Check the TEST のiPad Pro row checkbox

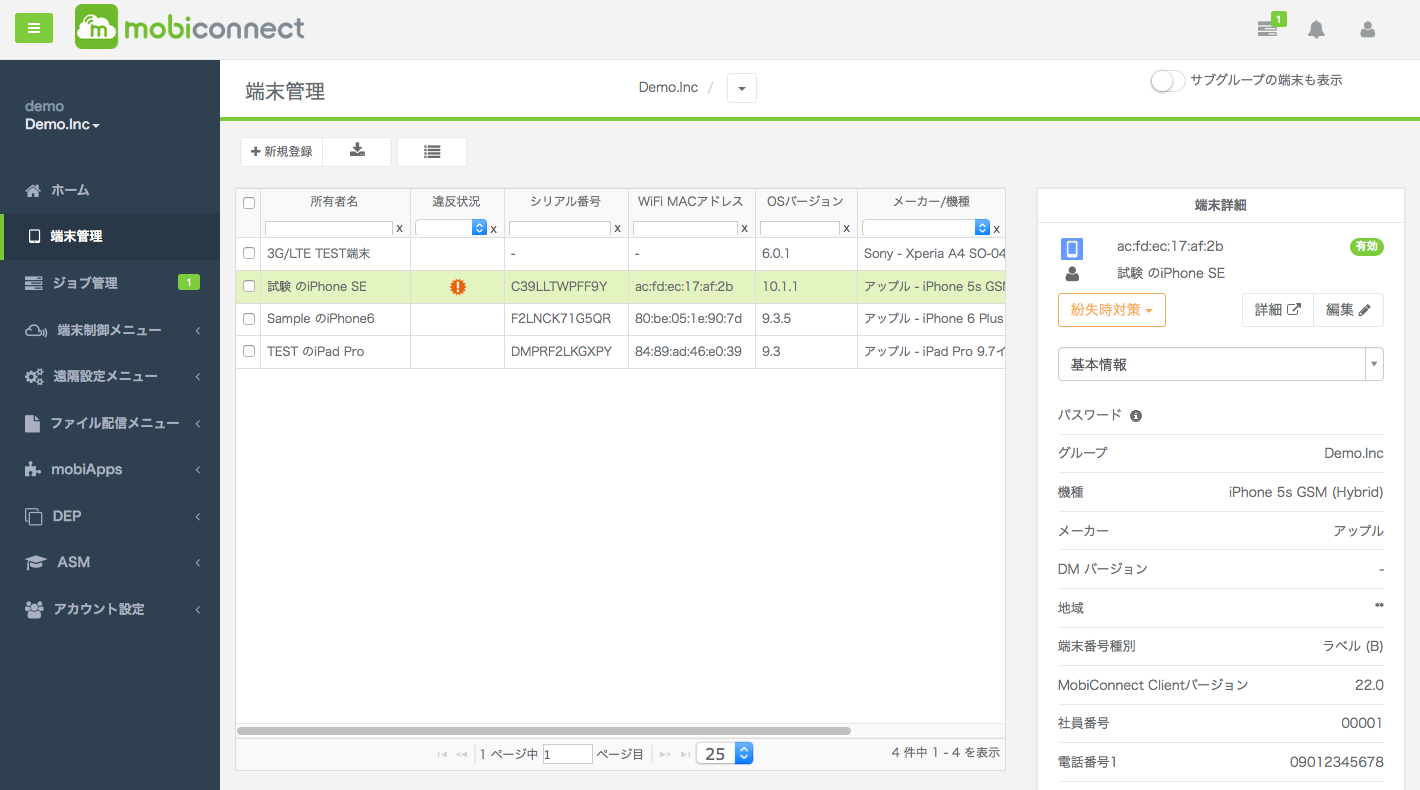(249, 352)
